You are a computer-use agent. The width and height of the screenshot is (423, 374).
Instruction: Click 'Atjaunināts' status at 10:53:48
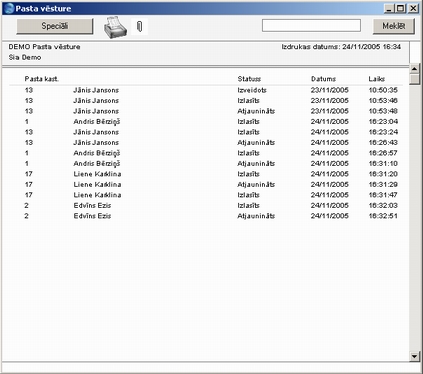[256, 111]
